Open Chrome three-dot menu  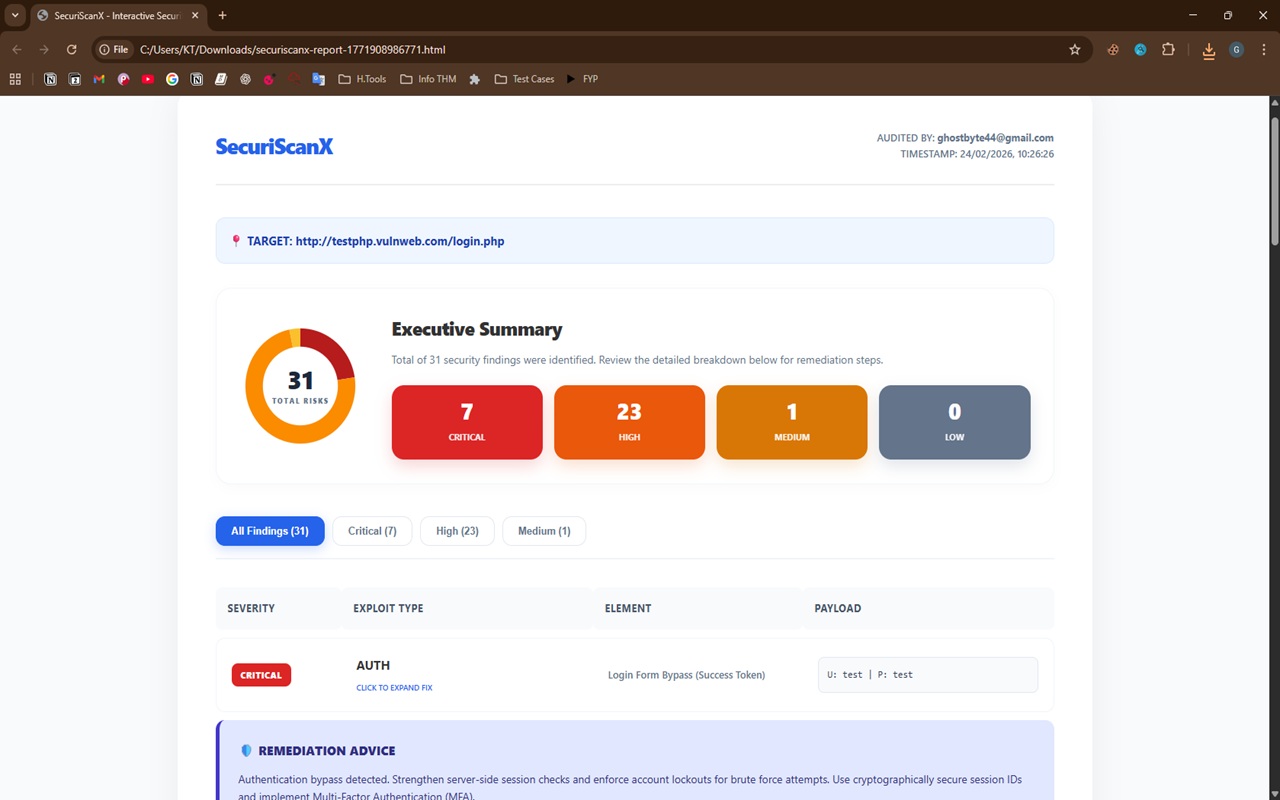tap(1263, 49)
